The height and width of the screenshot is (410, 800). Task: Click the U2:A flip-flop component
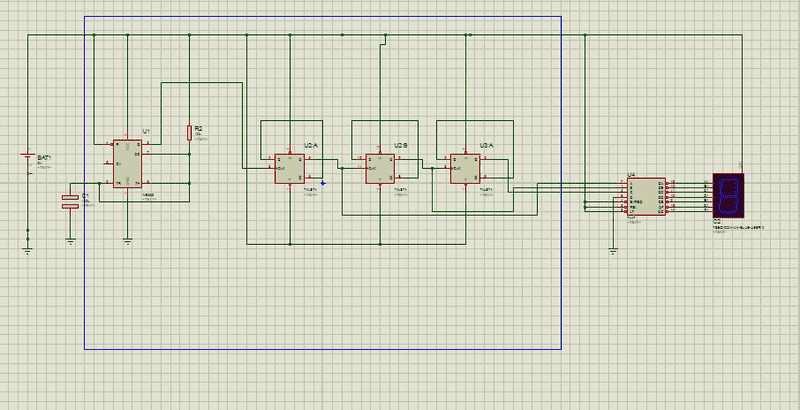tap(288, 168)
